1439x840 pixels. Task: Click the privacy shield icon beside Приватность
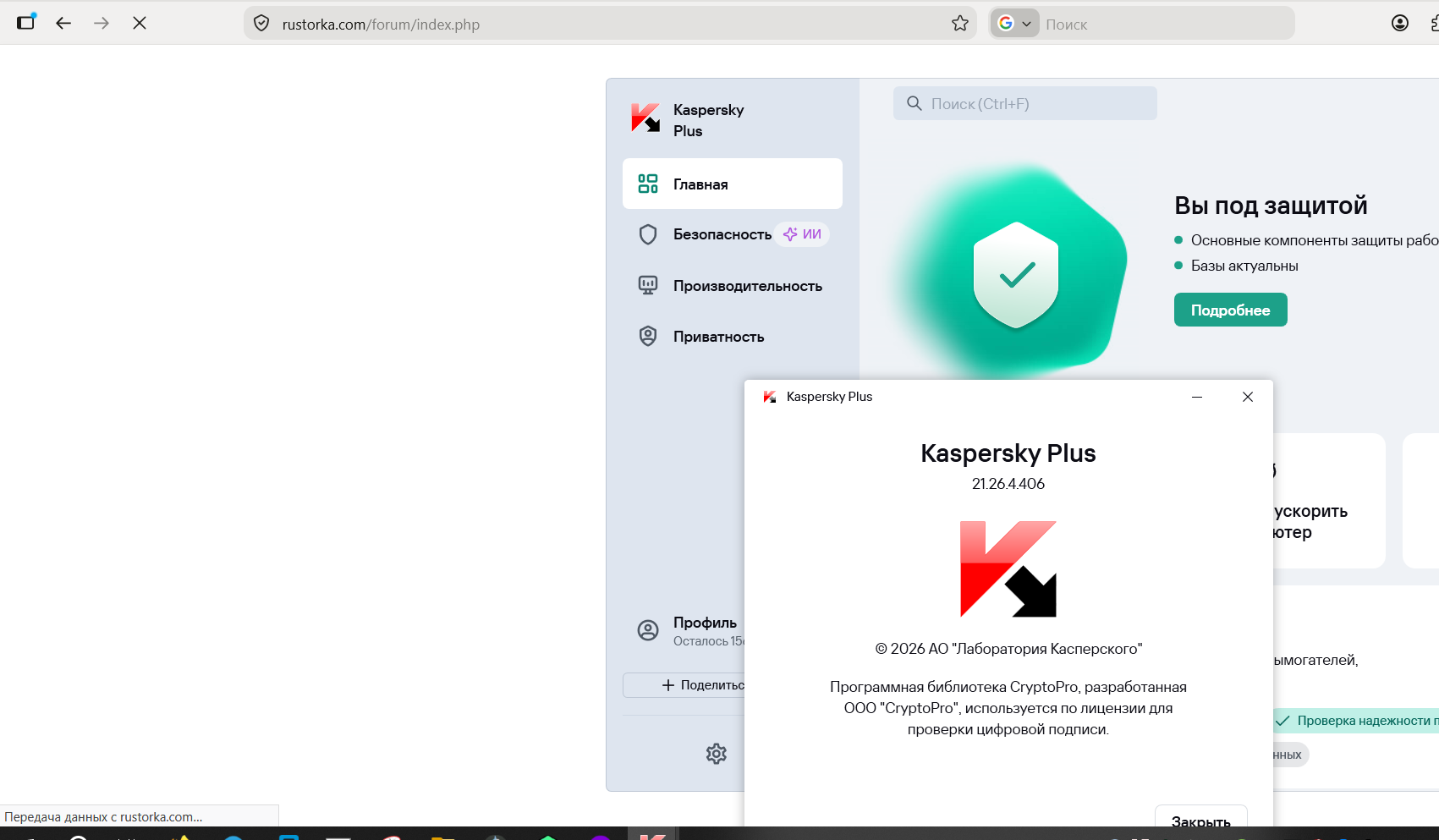(648, 336)
